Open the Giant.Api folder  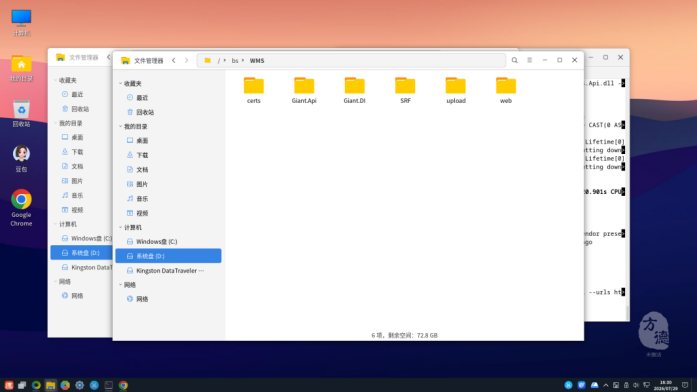304,90
